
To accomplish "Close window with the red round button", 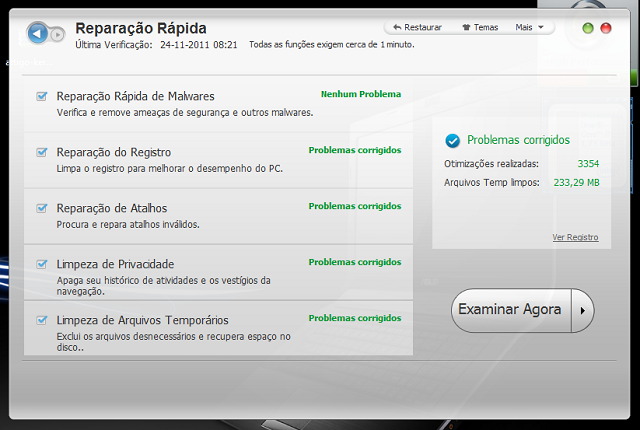I will coord(606,28).
